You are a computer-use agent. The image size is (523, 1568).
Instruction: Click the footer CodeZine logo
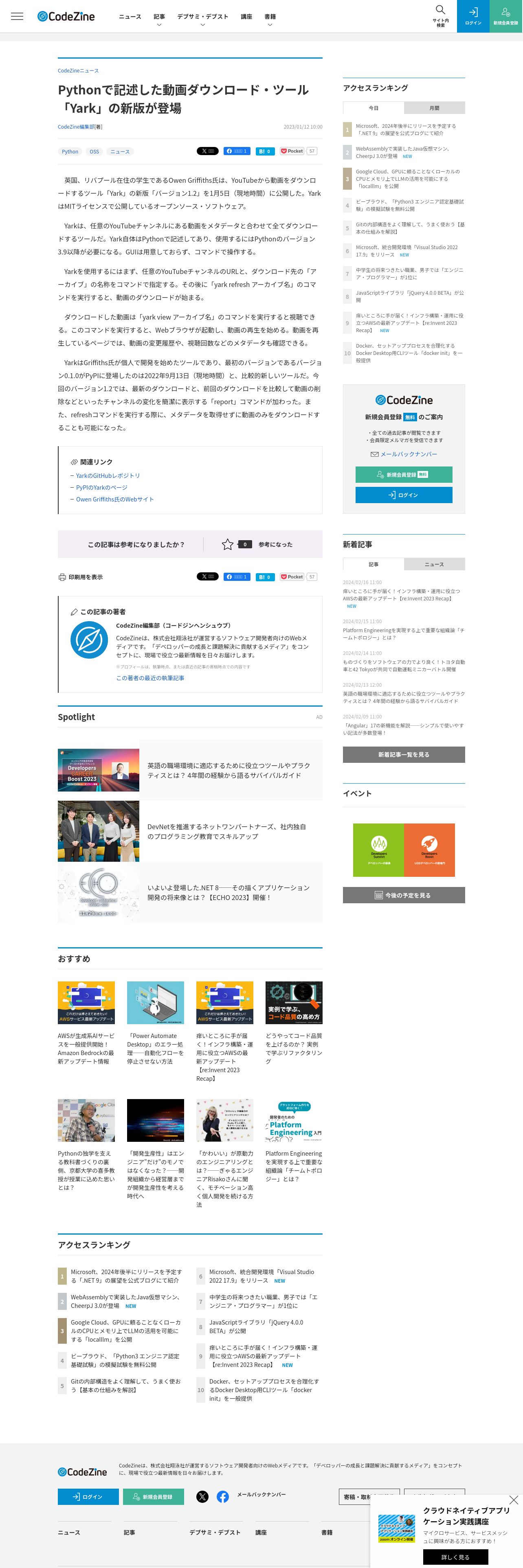coord(82,1472)
